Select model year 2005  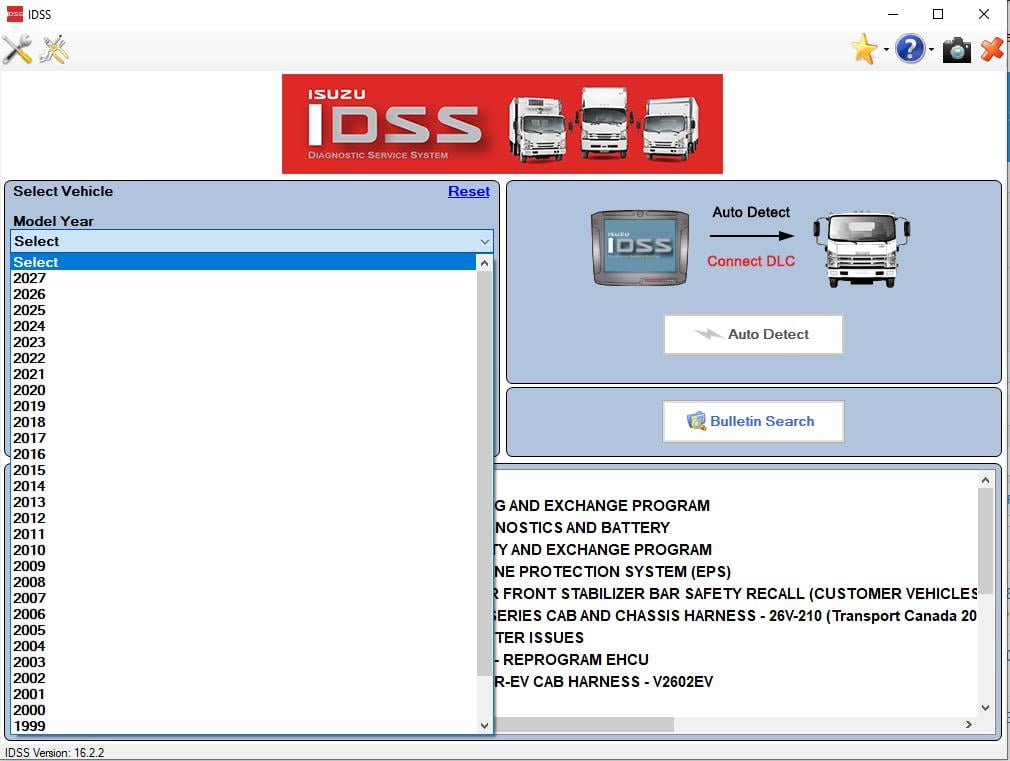click(x=243, y=630)
